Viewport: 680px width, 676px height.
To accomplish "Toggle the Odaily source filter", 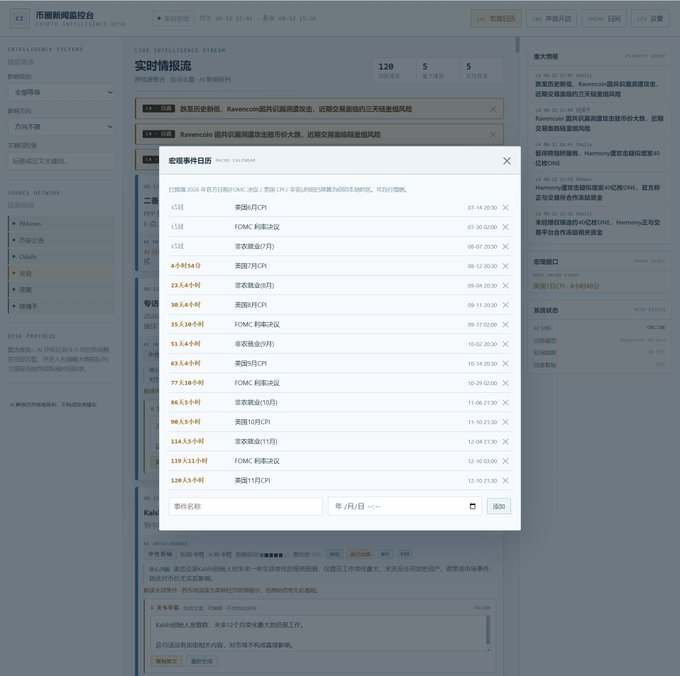I will coord(62,257).
